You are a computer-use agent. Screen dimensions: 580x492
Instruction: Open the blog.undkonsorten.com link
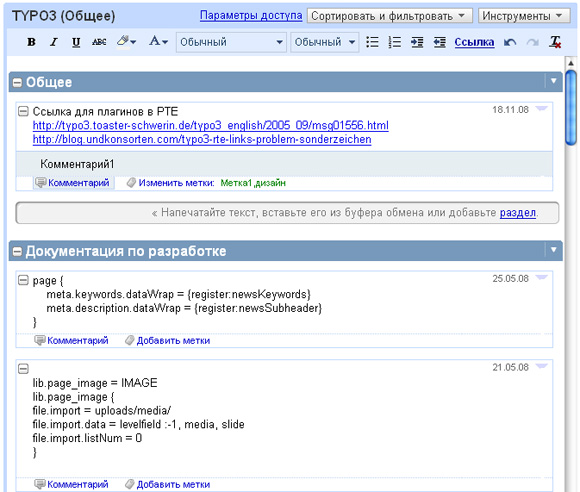pyautogui.click(x=202, y=139)
